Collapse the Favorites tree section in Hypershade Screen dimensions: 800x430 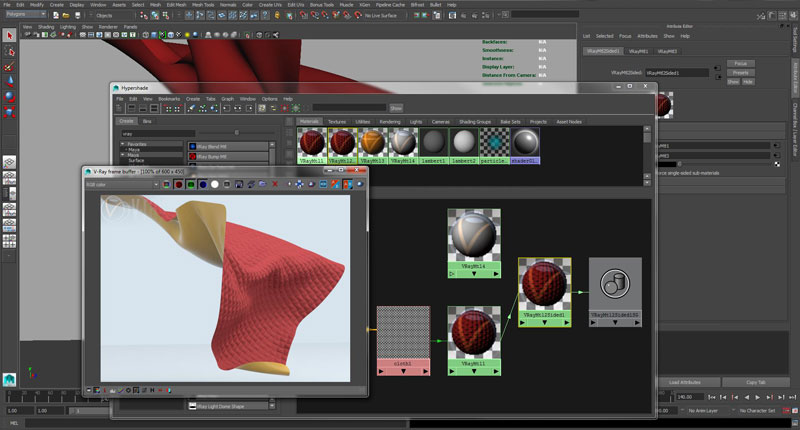pos(123,144)
